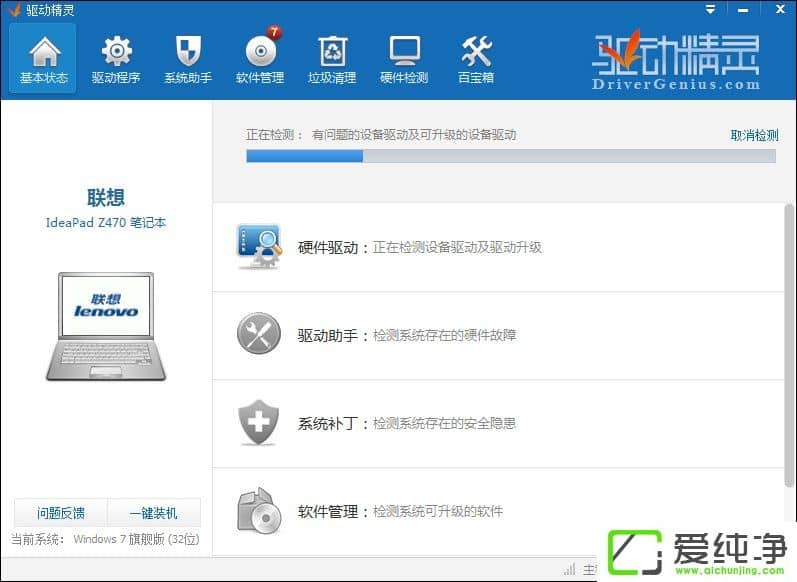
Task: Open the 垃圾清理 recycle bin icon
Action: pos(332,60)
